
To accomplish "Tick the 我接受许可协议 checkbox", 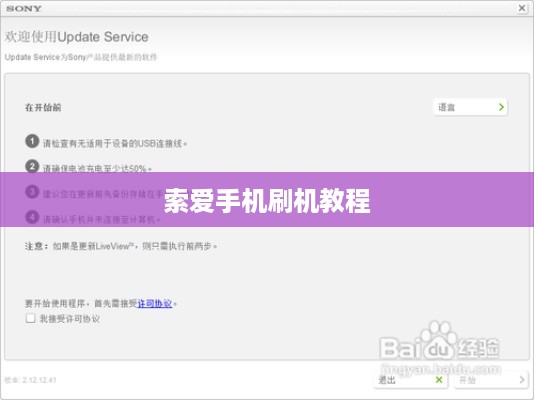I will click(30, 318).
